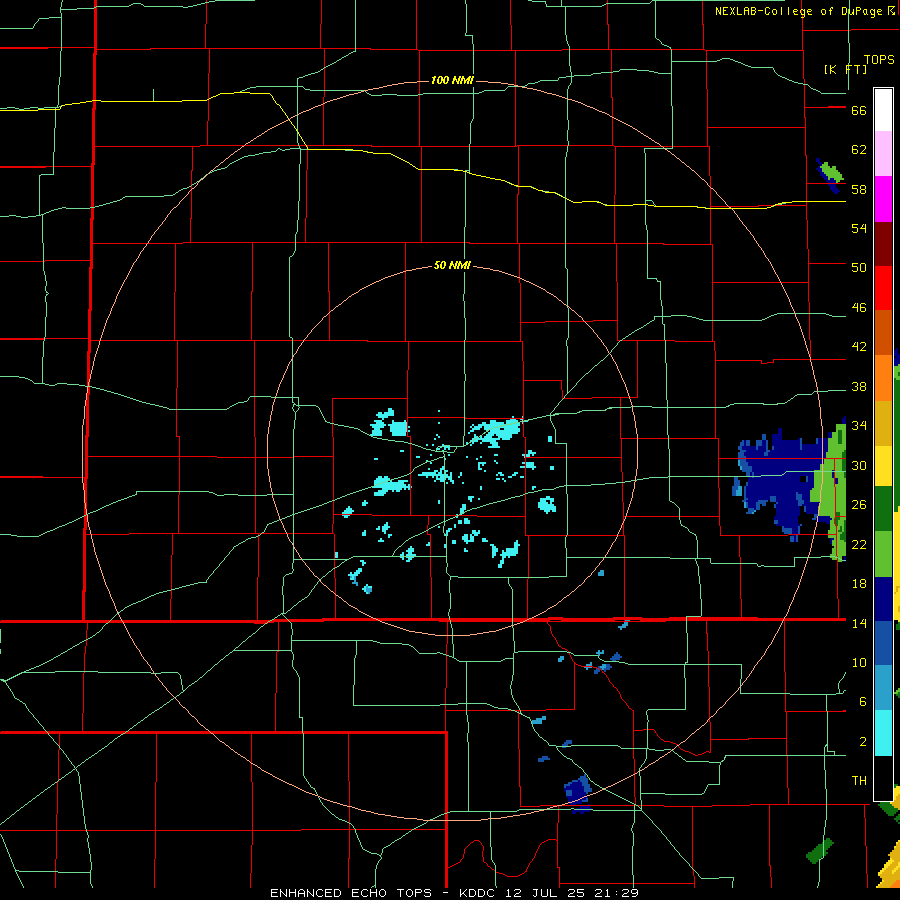The width and height of the screenshot is (900, 900).
Task: Click the magenta 58 kft legend swatch
Action: (x=883, y=199)
